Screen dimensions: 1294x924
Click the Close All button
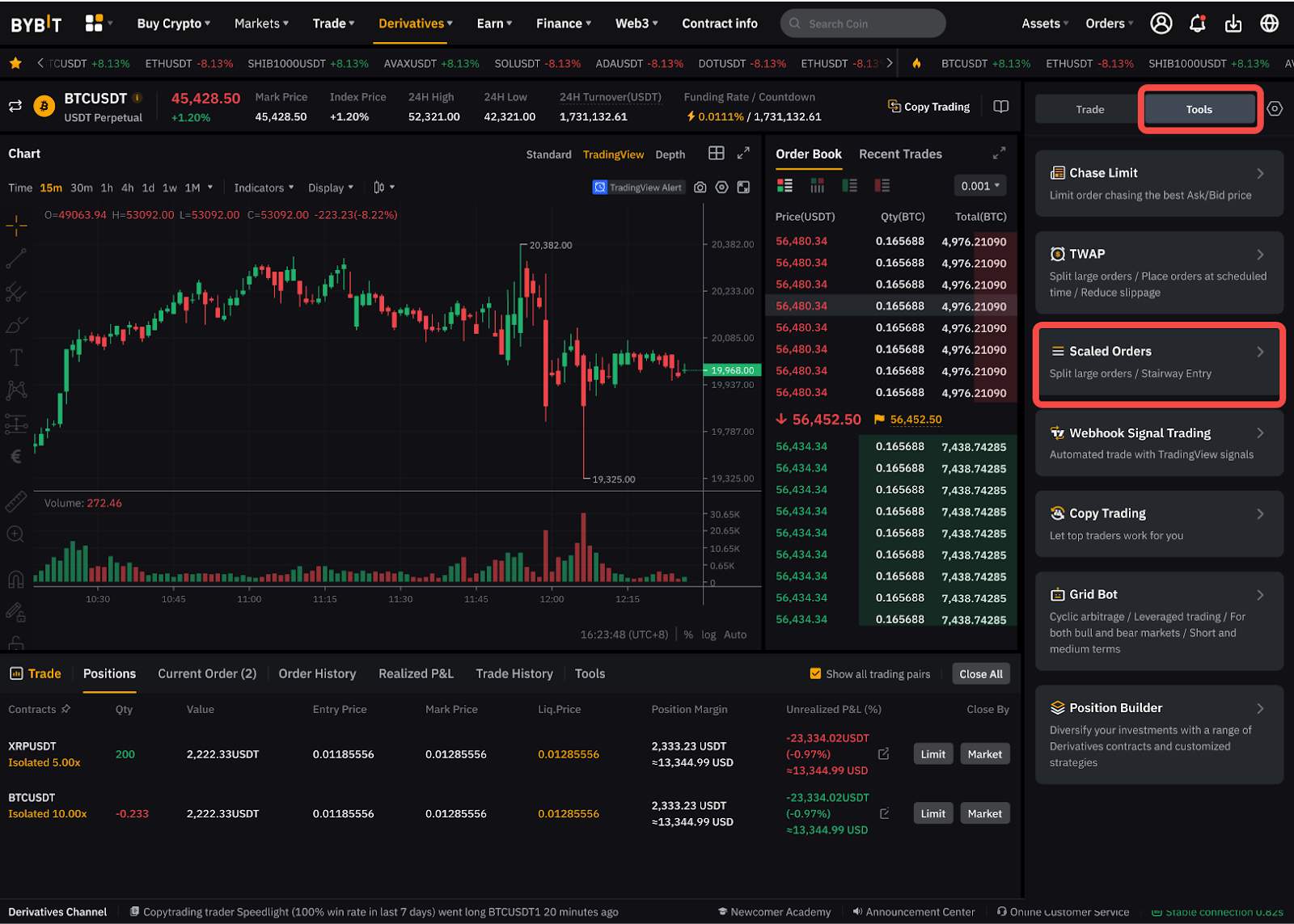(981, 673)
